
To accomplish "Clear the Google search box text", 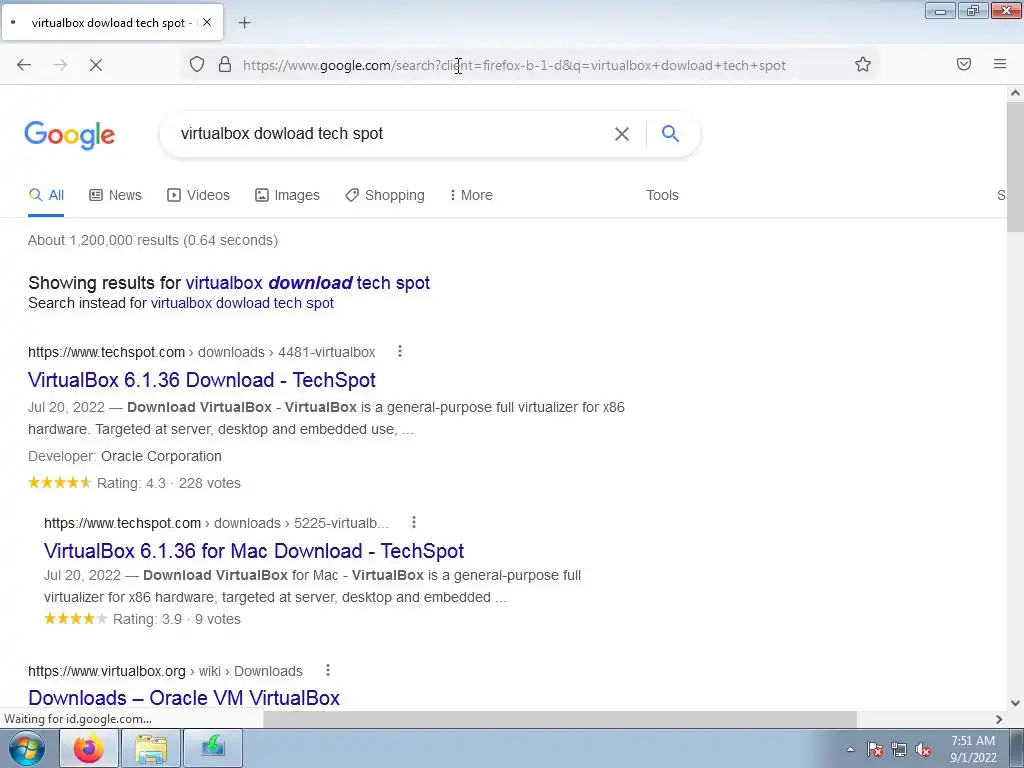I will 622,134.
